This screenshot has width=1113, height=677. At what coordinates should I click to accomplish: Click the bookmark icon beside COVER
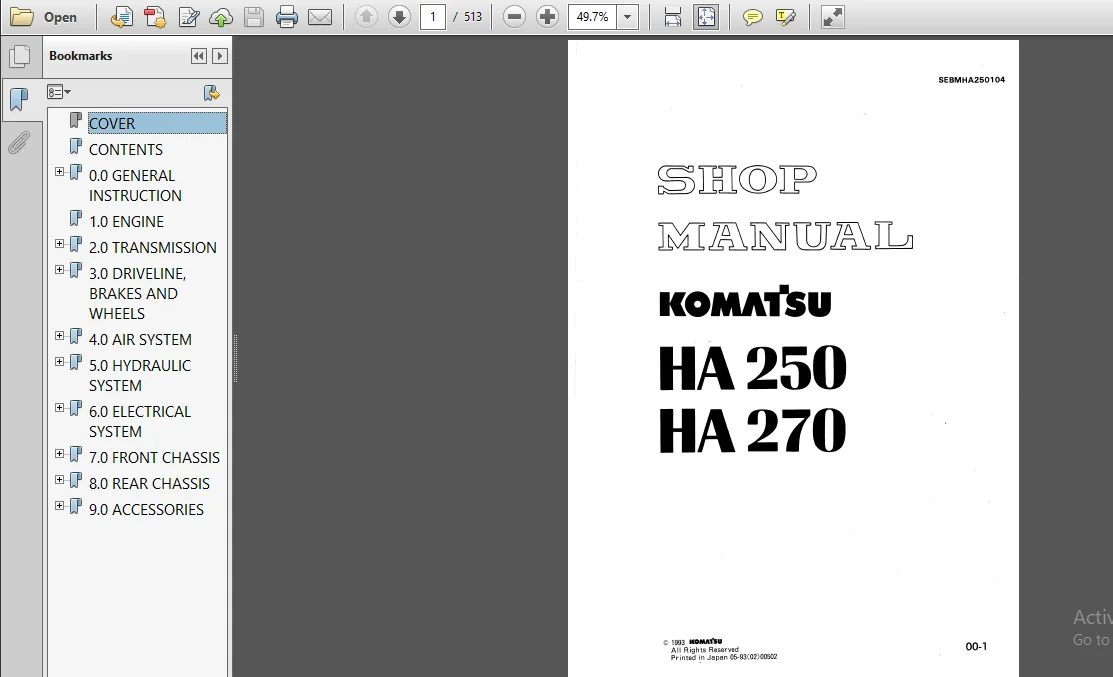(75, 121)
